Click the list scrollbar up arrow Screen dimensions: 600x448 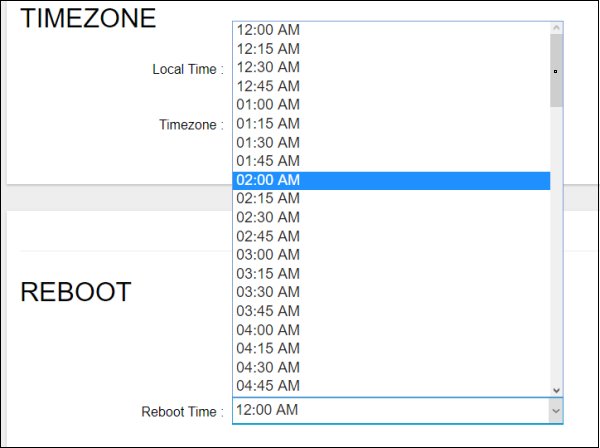556,28
